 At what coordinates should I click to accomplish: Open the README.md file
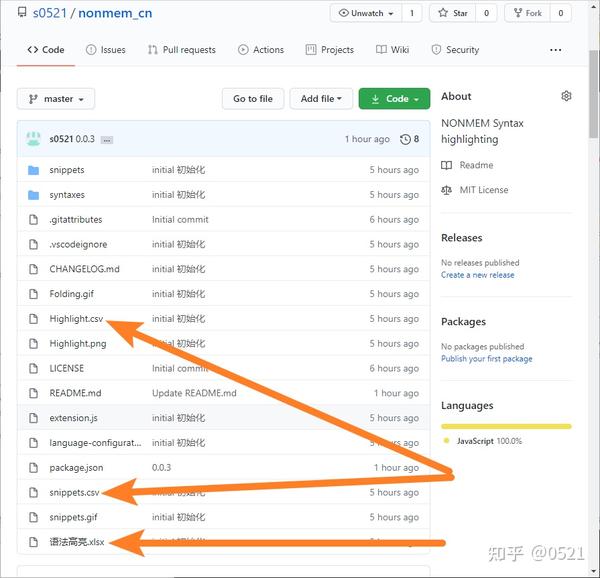pyautogui.click(x=75, y=393)
